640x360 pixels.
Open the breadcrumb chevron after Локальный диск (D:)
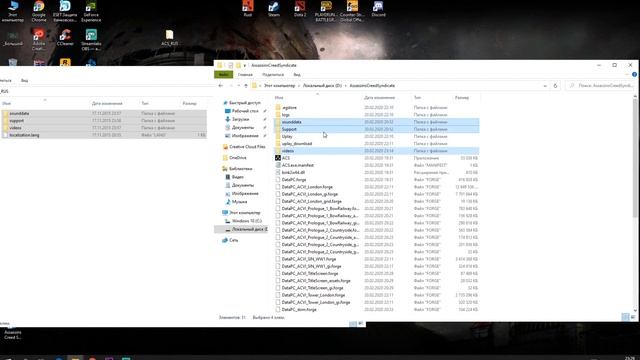coord(346,86)
